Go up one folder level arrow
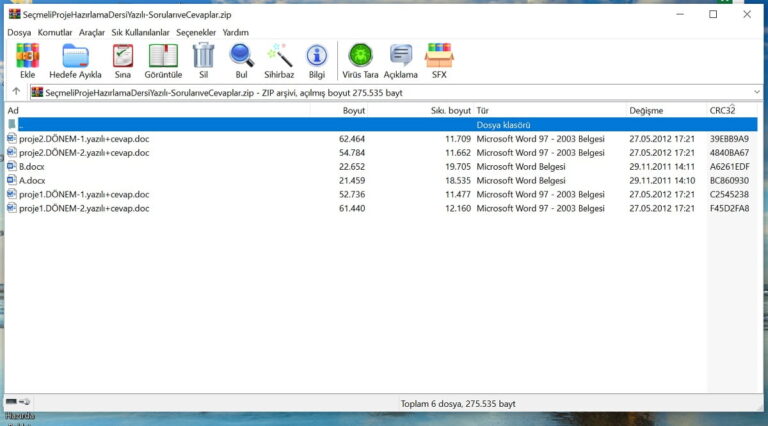Image resolution: width=768 pixels, height=426 pixels. tap(16, 92)
